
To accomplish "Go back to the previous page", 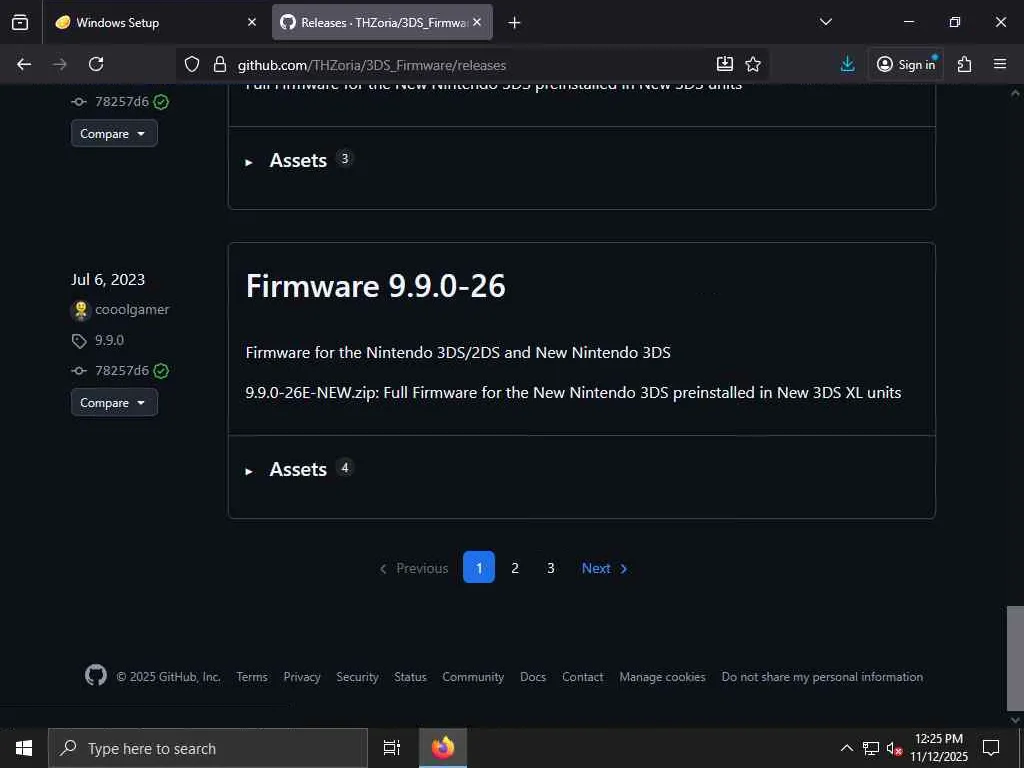I will tap(24, 64).
